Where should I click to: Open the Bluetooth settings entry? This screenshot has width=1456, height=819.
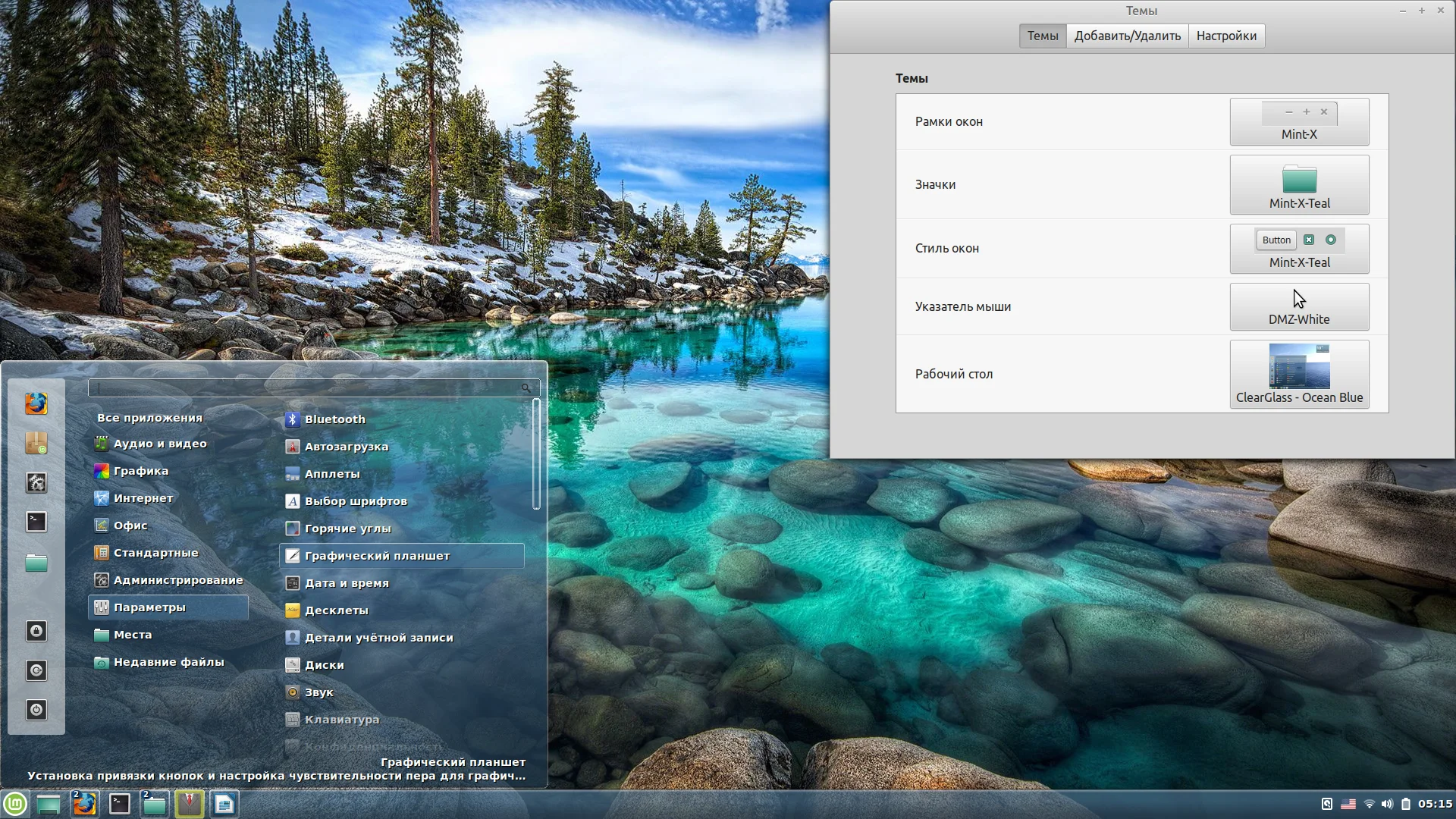pos(334,419)
